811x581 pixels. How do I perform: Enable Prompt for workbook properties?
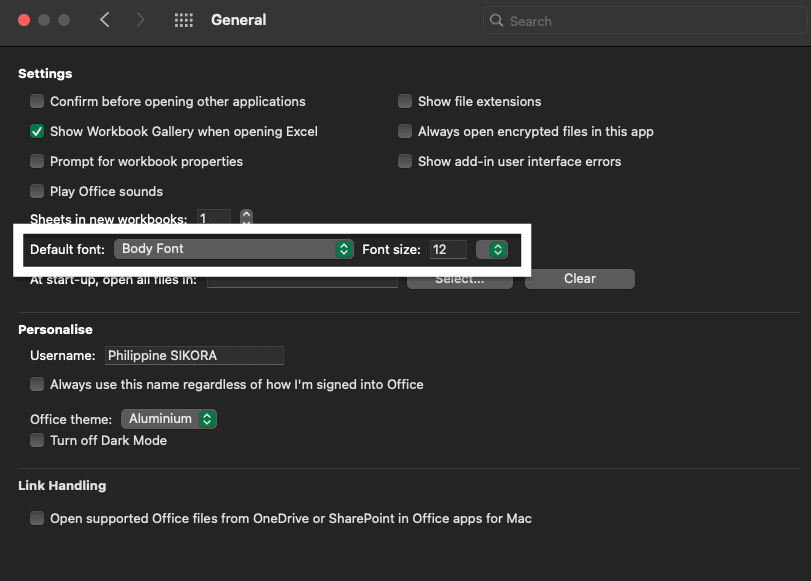37,161
